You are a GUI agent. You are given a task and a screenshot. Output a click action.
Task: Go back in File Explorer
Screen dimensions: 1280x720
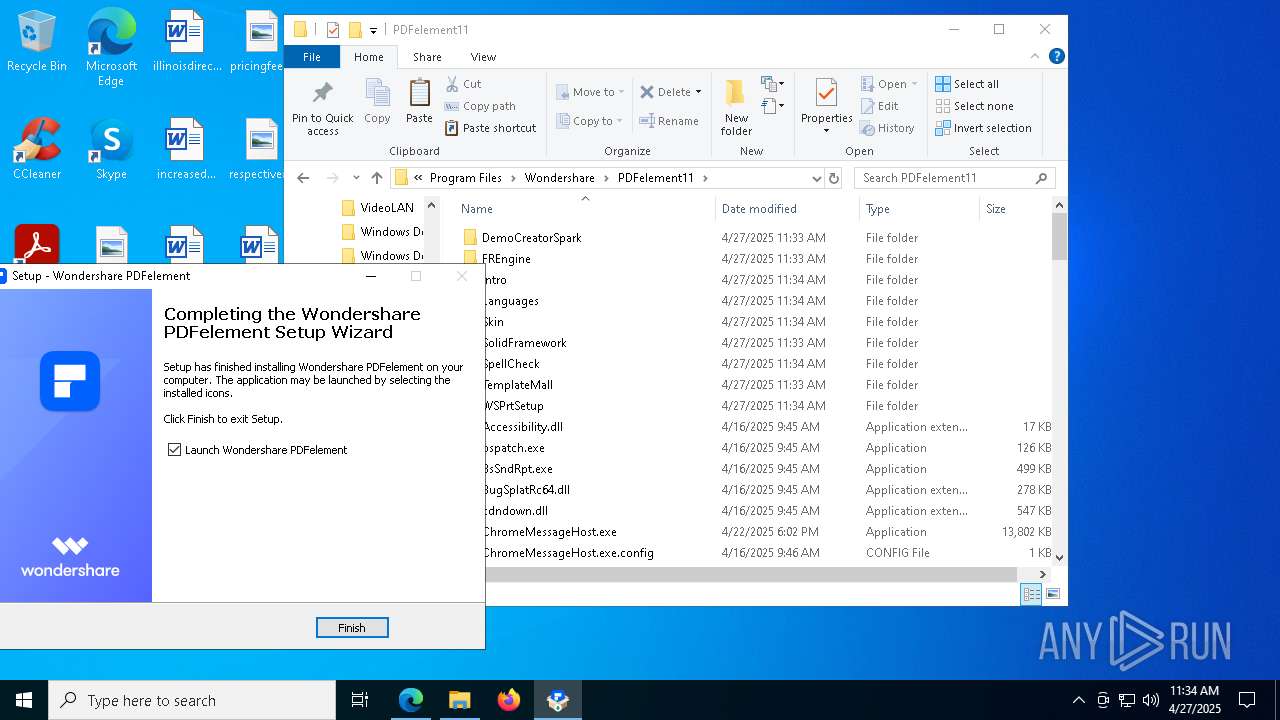coord(304,178)
